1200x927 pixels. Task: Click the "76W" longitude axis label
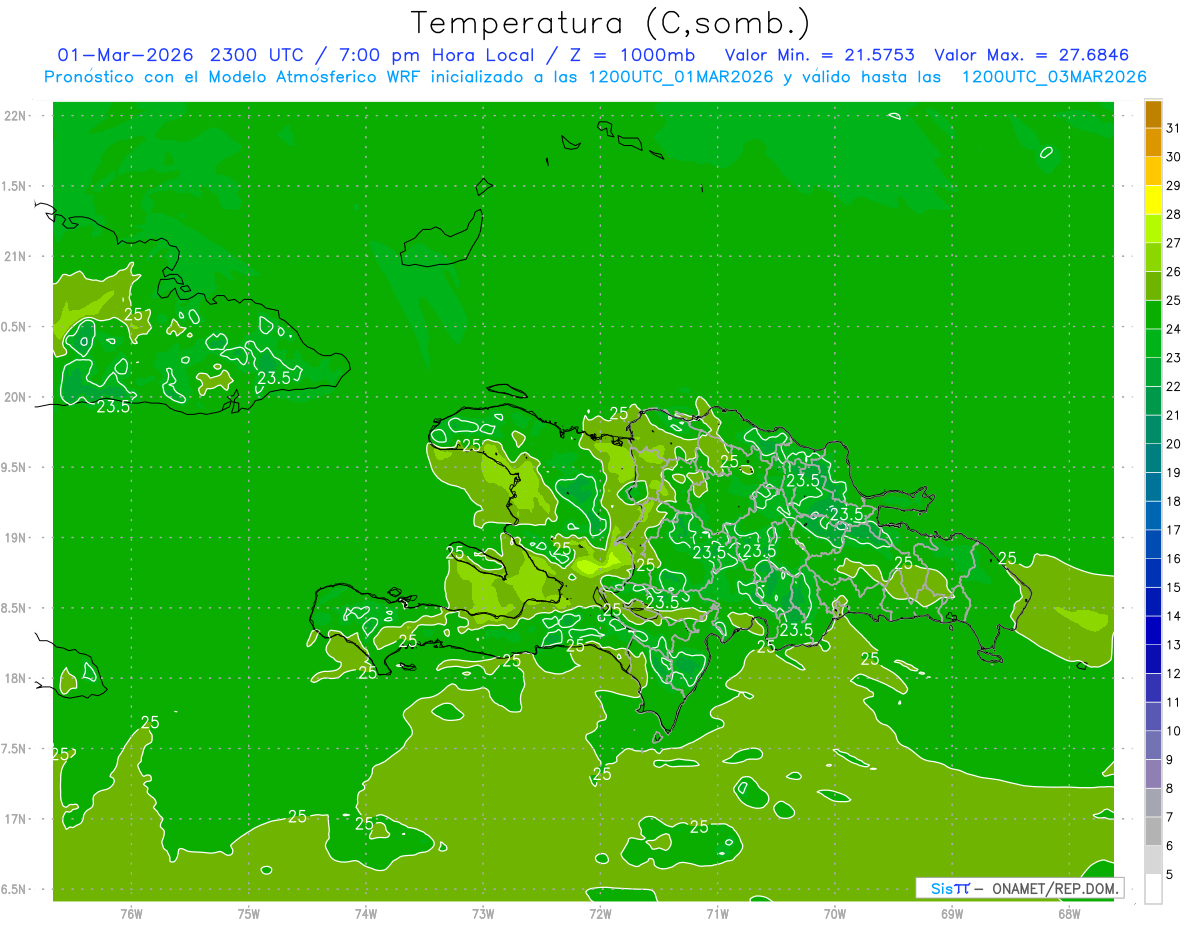tap(131, 914)
